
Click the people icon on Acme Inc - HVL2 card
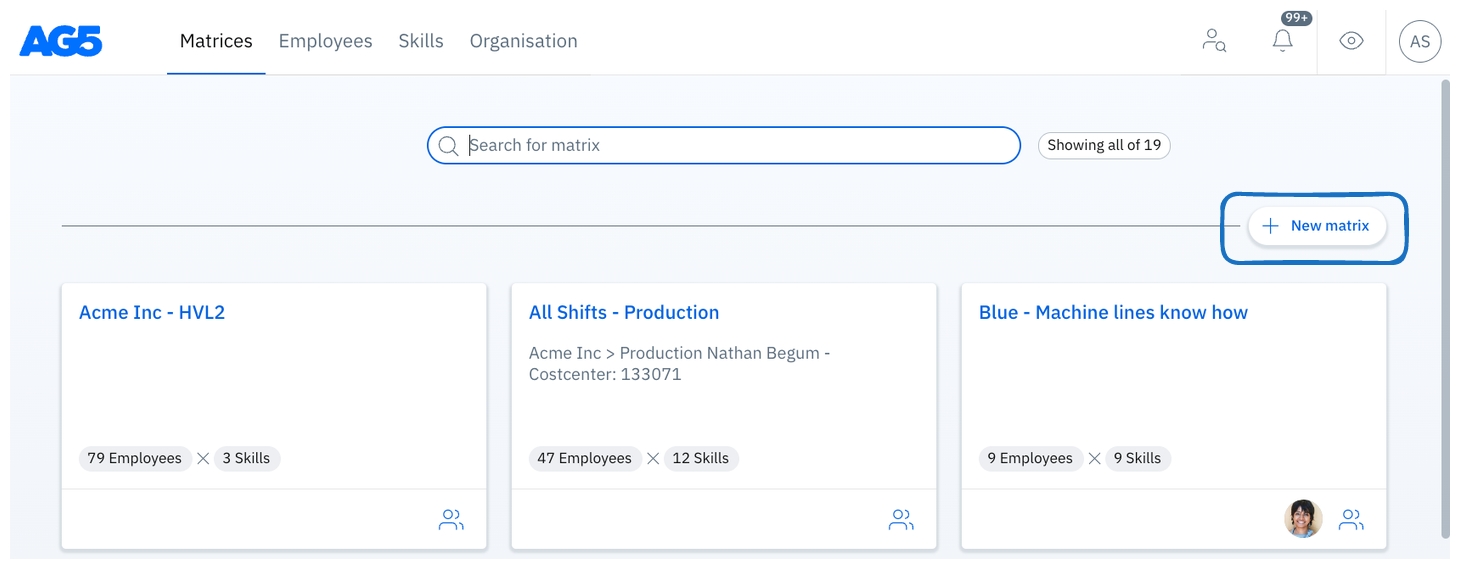(451, 520)
